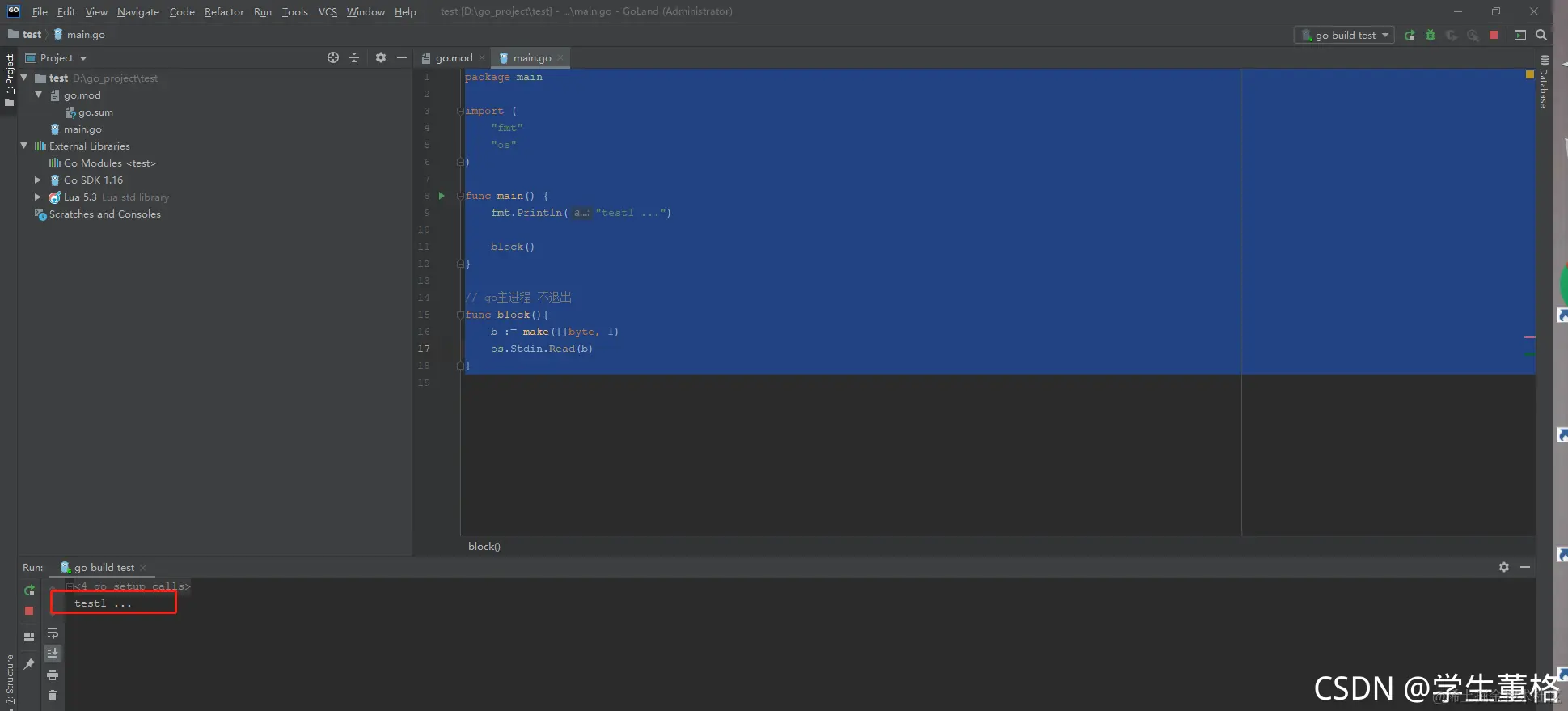The image size is (1568, 711).
Task: Click 'test1 ...' output line in console
Action: point(103,603)
